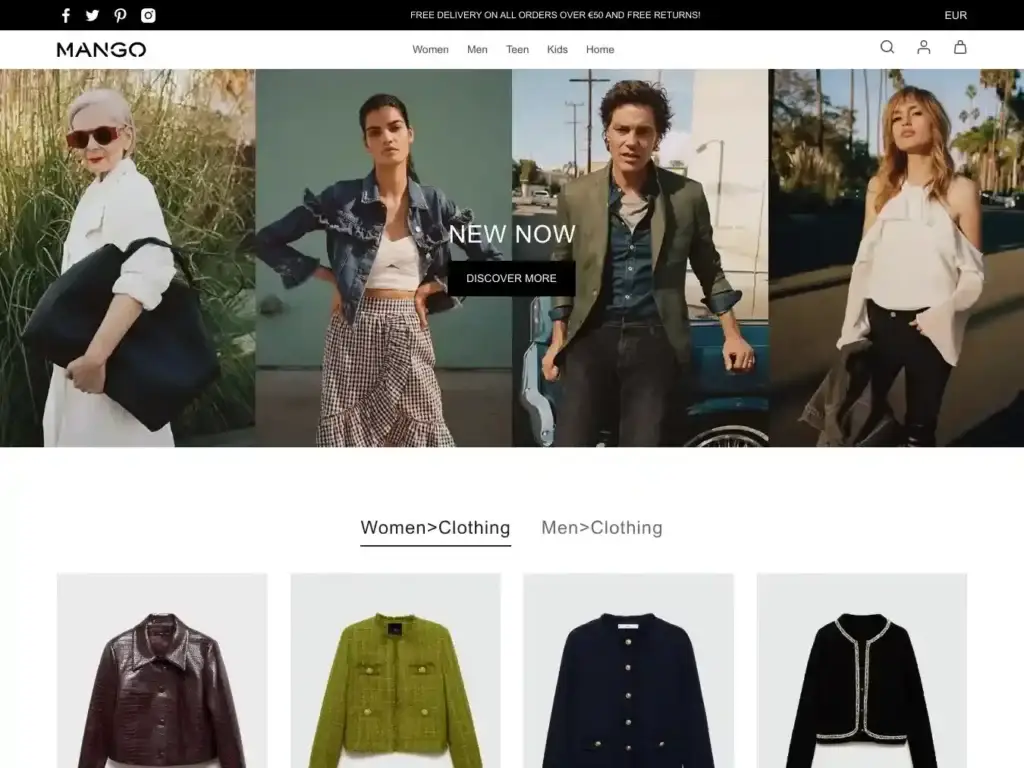Viewport: 1024px width, 768px height.
Task: Click the Discover More button
Action: (511, 278)
